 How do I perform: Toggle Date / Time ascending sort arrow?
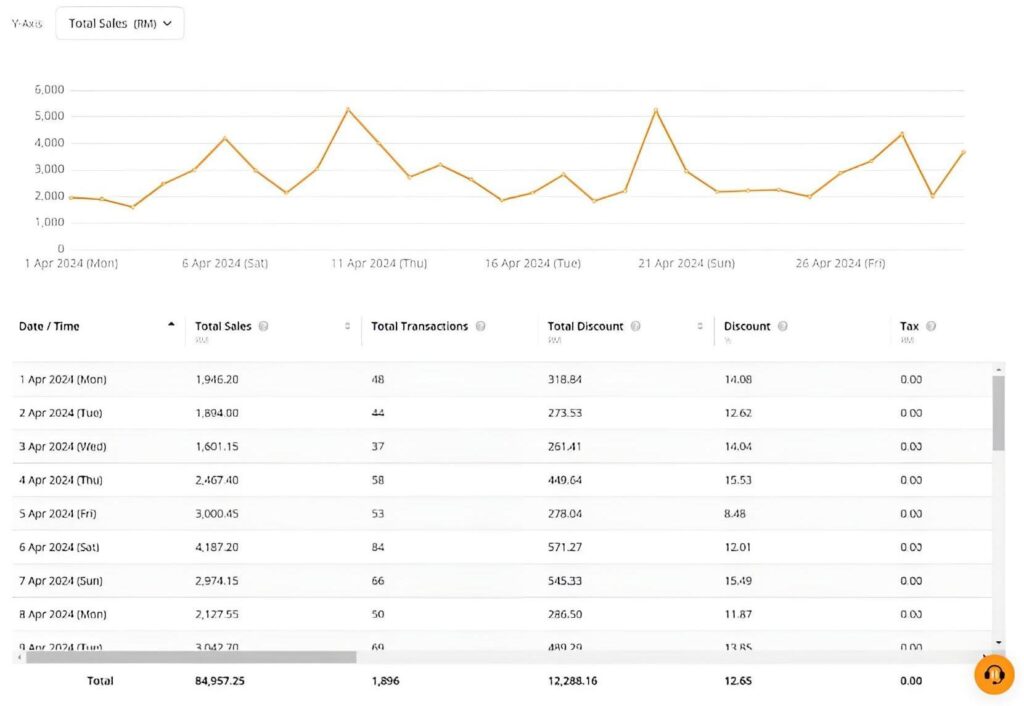point(170,322)
